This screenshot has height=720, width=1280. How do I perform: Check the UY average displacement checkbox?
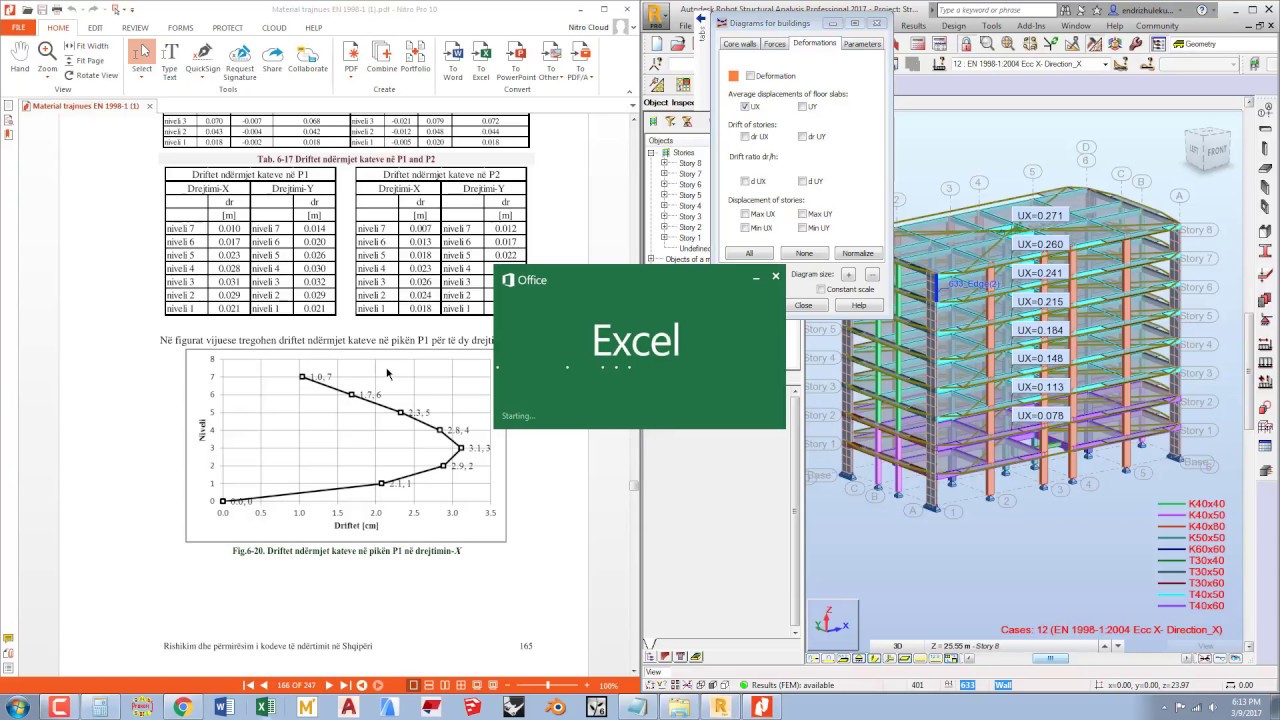(x=802, y=106)
